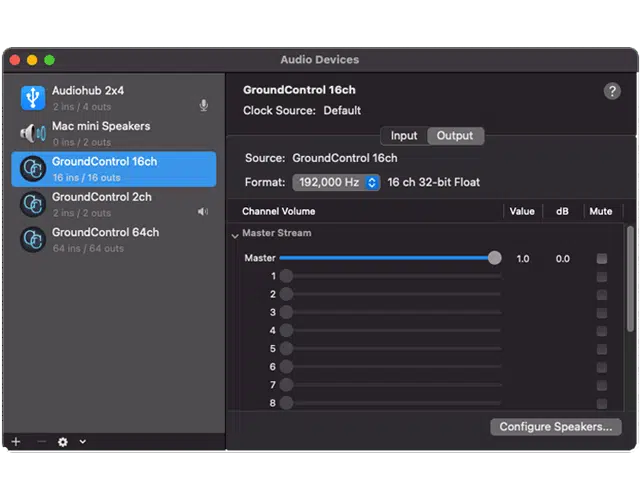Click the Mute column header

601,211
